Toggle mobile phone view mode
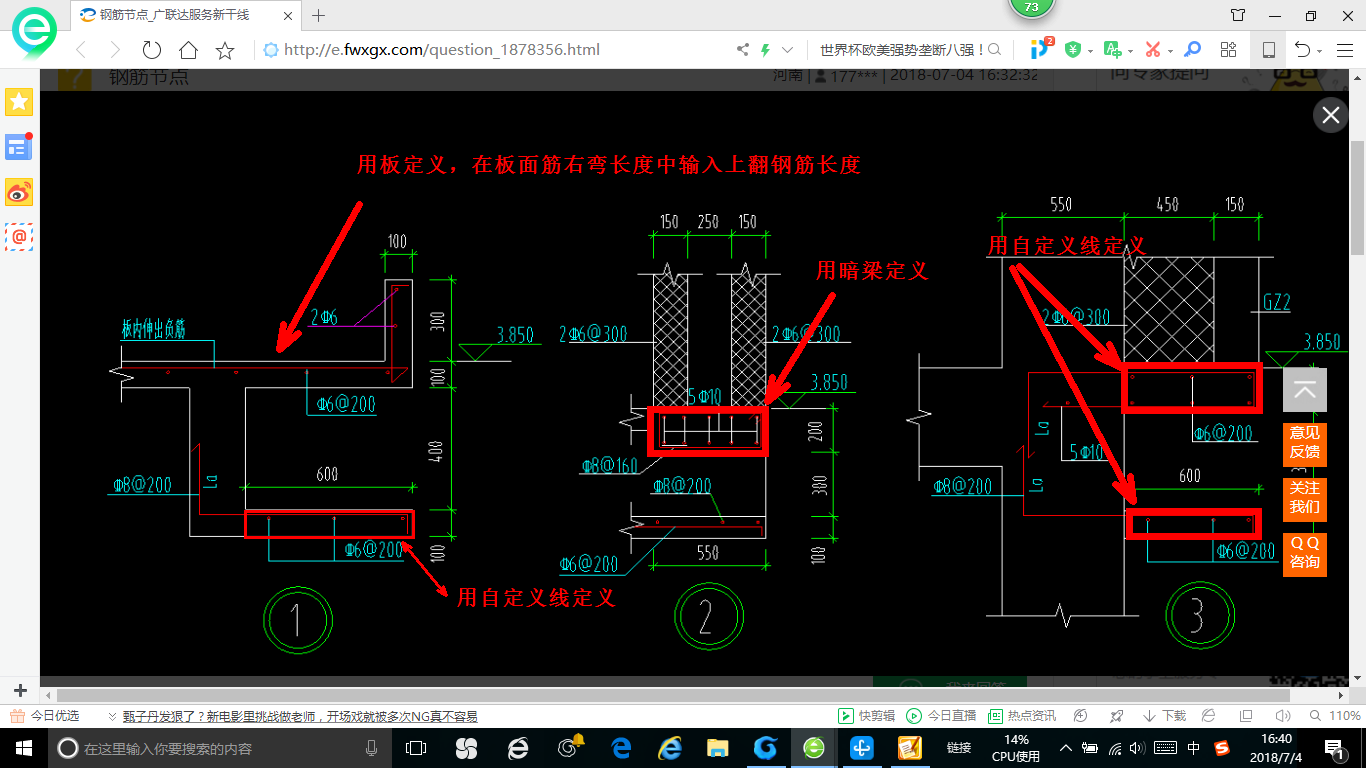1366x768 pixels. 1268,50
